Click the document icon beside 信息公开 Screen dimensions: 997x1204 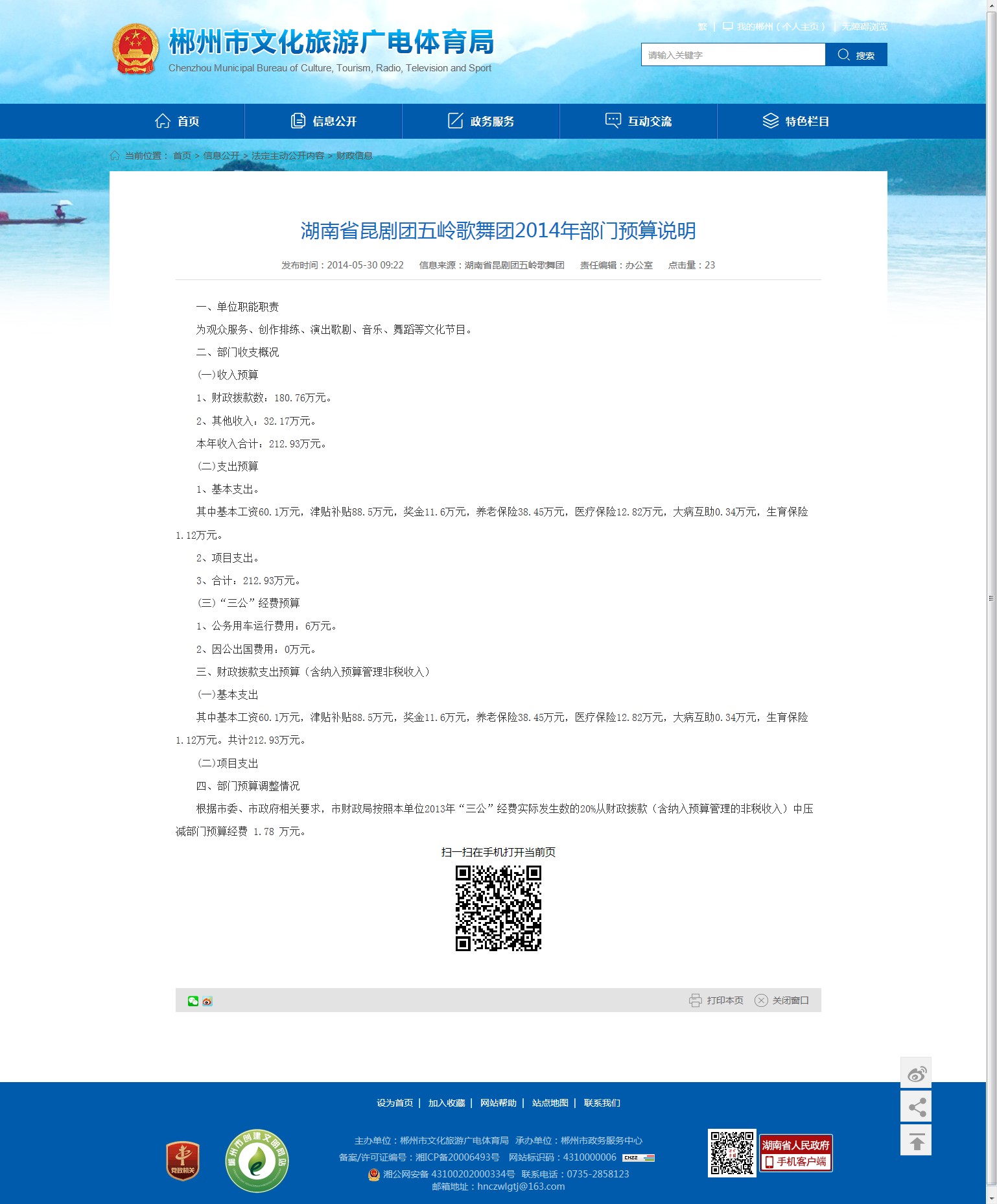(298, 121)
